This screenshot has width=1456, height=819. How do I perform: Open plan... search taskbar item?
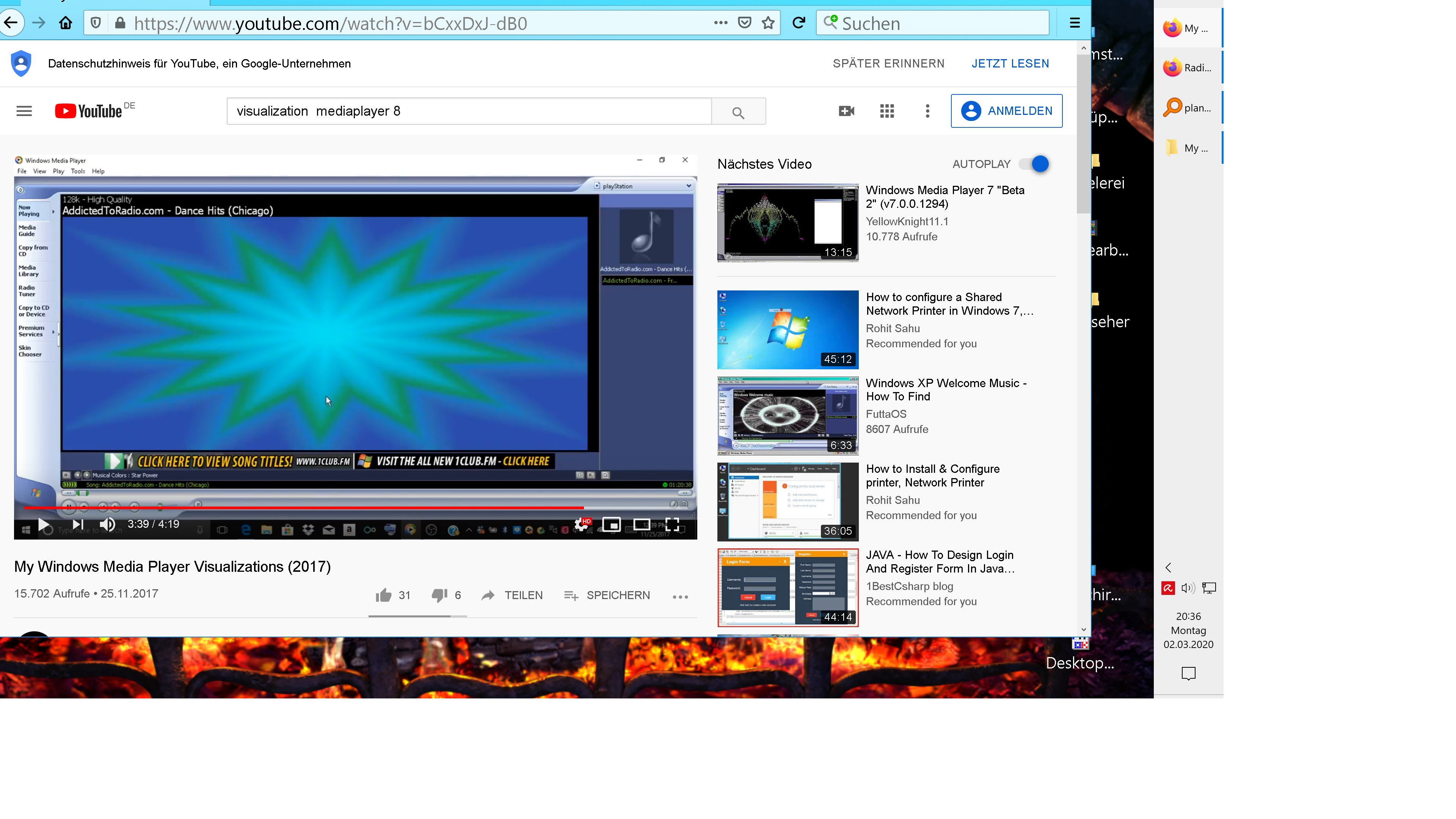[x=1188, y=107]
